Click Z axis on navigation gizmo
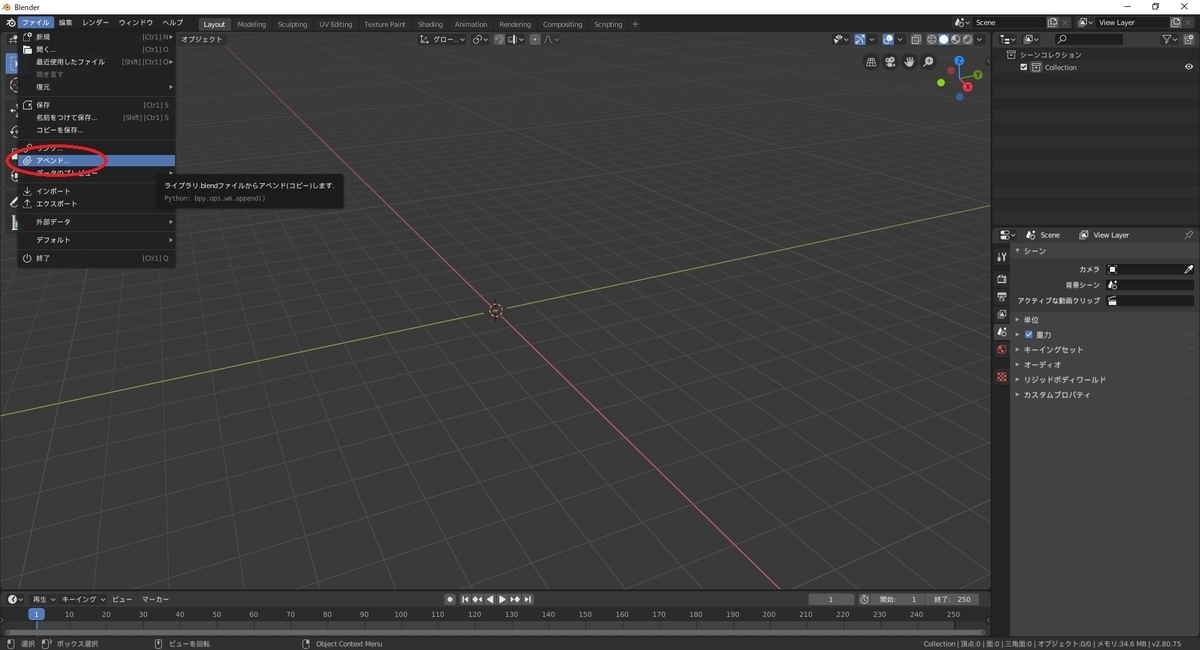Screen dimensions: 1200x650 pos(959,60)
